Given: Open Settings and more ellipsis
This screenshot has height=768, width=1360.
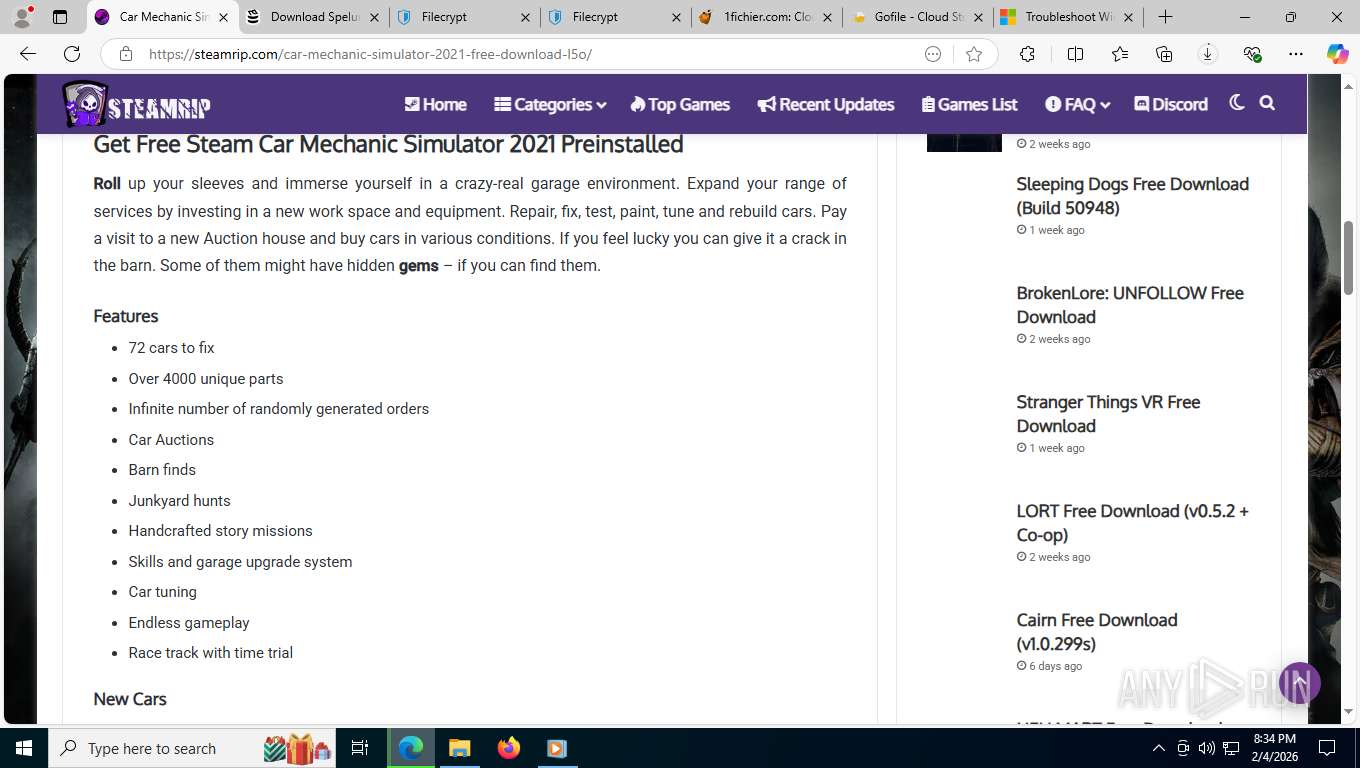Looking at the screenshot, I should (1296, 54).
